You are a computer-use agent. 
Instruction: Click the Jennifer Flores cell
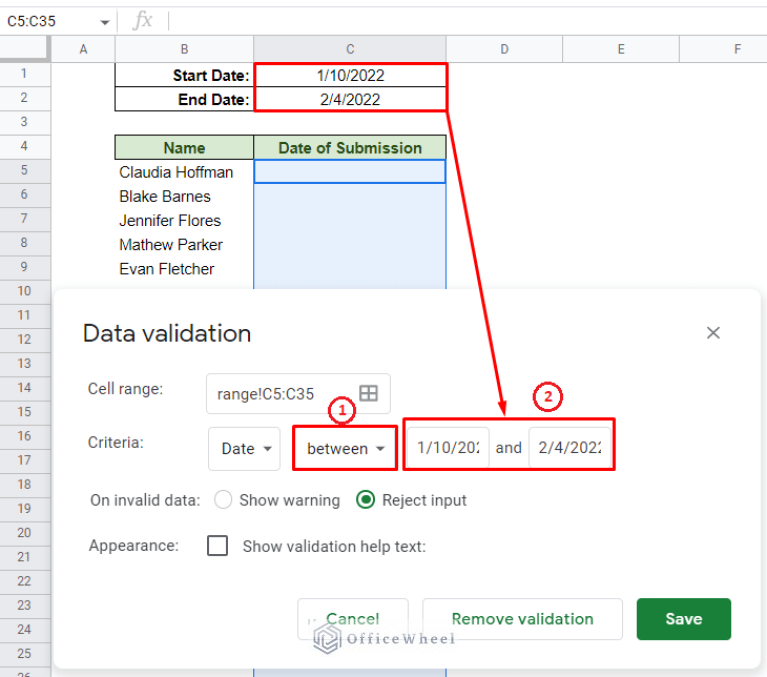pos(184,220)
